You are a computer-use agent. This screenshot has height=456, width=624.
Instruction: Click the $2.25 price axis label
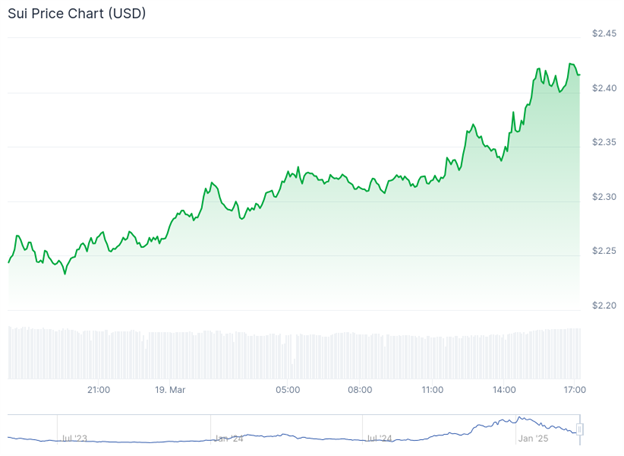[x=603, y=251]
